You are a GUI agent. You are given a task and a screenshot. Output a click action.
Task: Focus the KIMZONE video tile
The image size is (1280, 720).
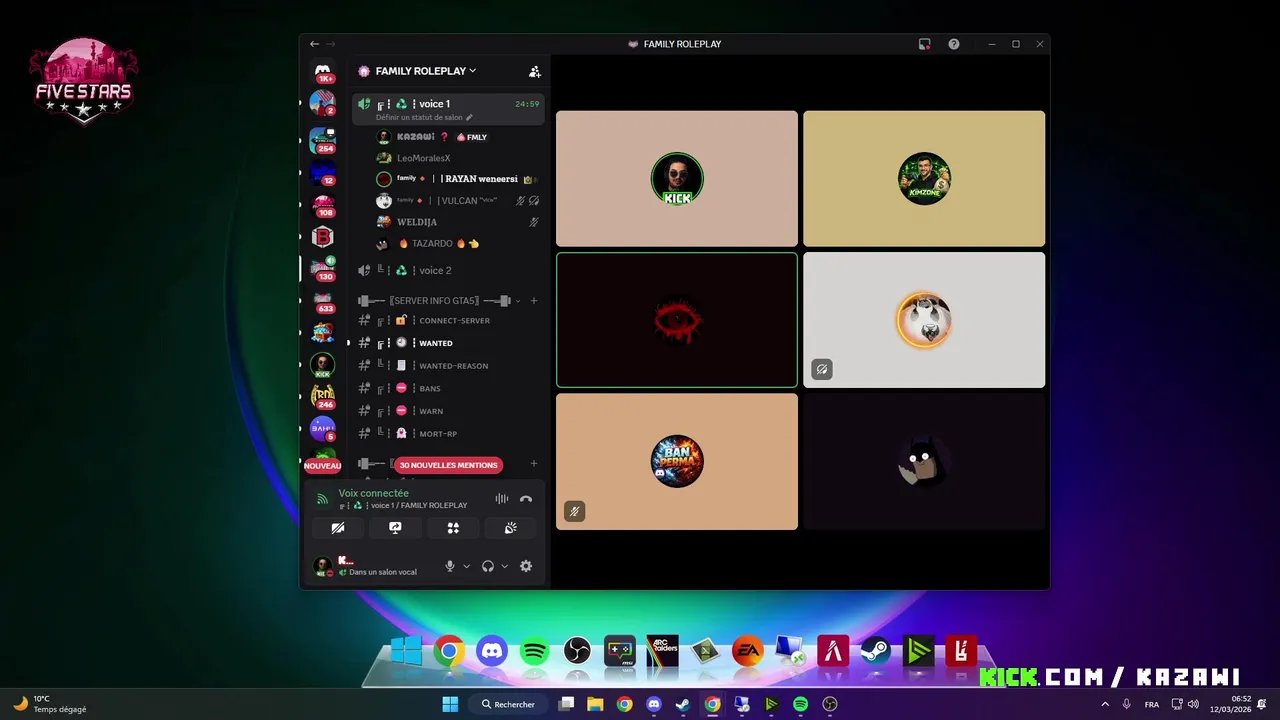pos(924,179)
